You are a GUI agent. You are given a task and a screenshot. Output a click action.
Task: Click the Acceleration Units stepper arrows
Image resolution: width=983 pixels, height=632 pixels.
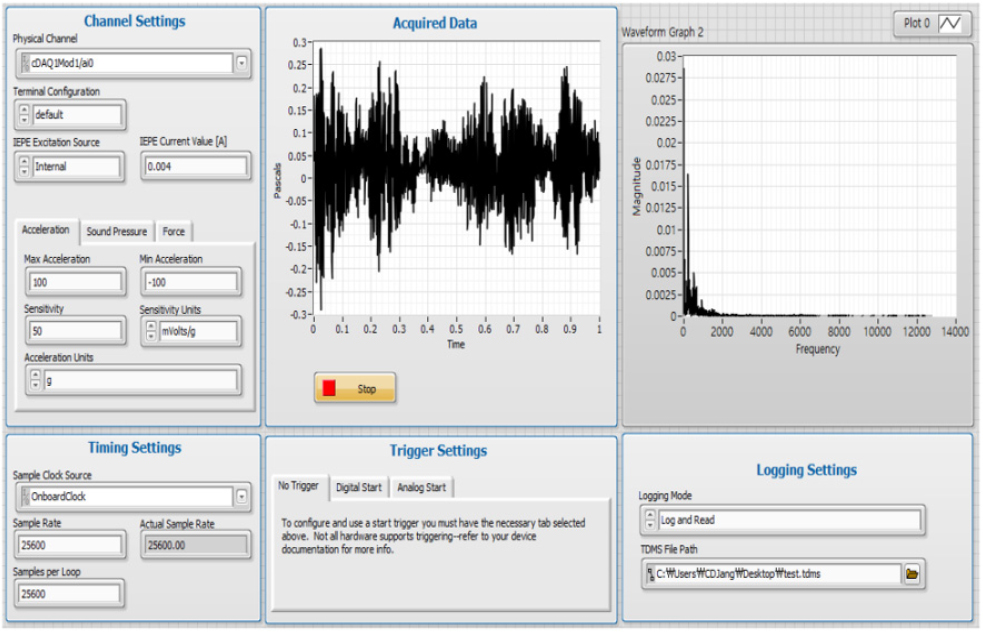(36, 380)
